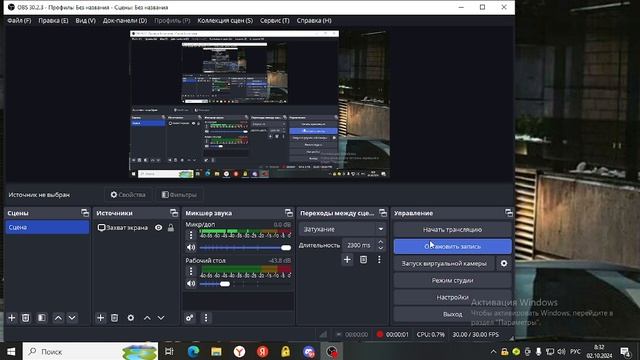
Task: Add a new scene with plus icon
Action: (11, 318)
